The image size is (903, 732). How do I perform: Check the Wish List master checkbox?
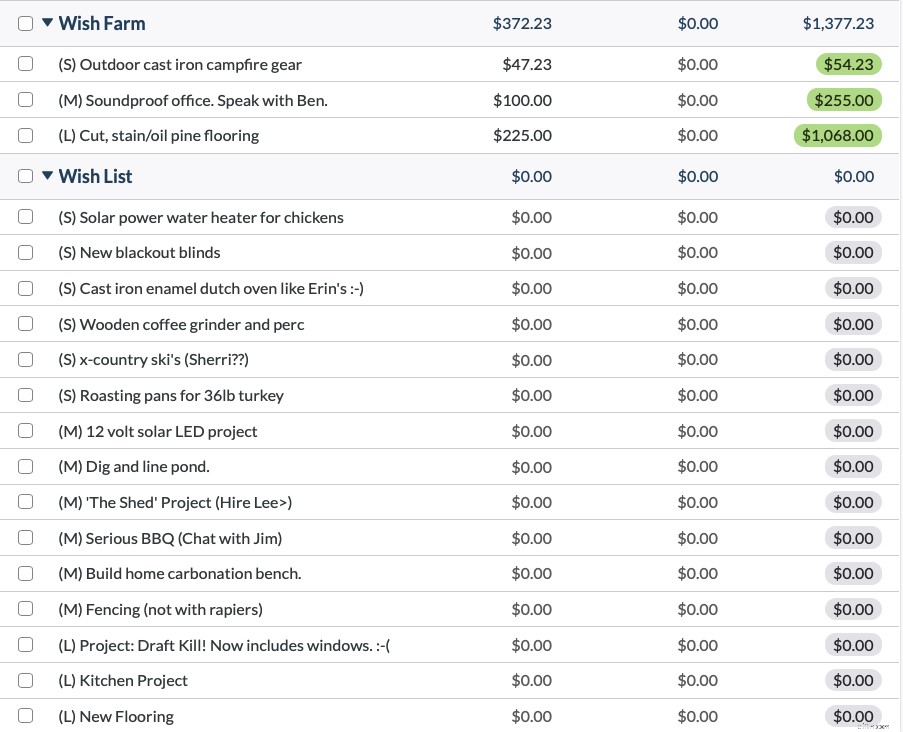pyautogui.click(x=25, y=175)
